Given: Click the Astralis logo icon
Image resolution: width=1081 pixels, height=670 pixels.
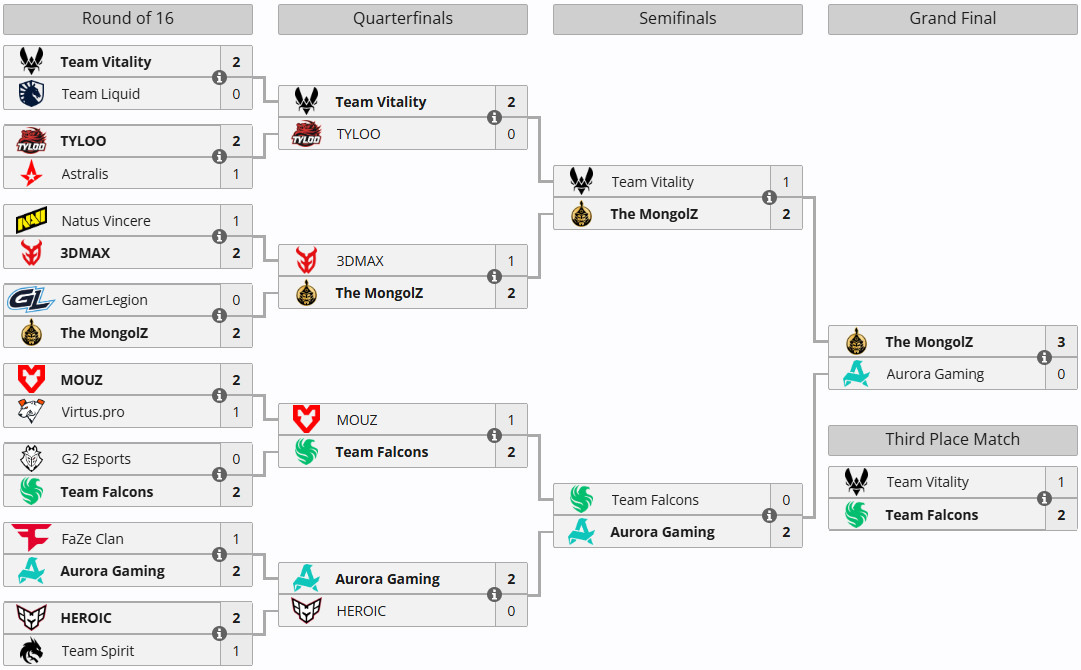Looking at the screenshot, I should pos(31,174).
